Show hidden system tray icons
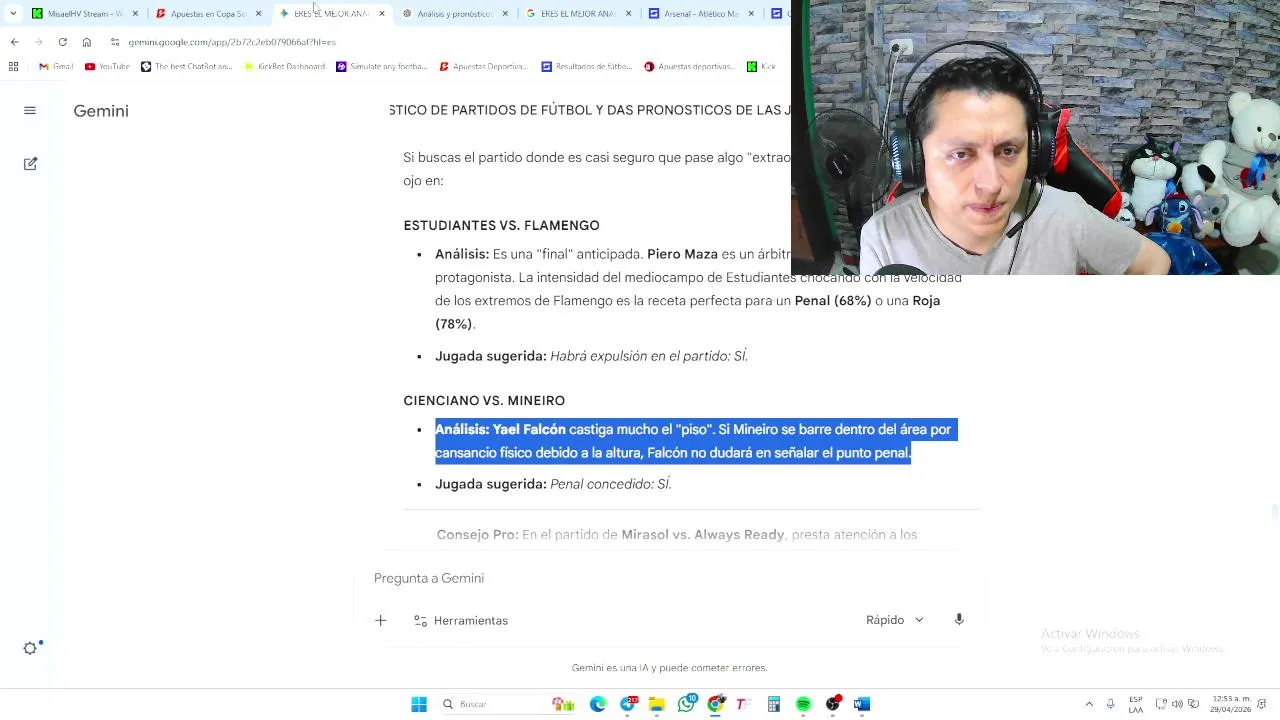1280x720 pixels. [1089, 704]
